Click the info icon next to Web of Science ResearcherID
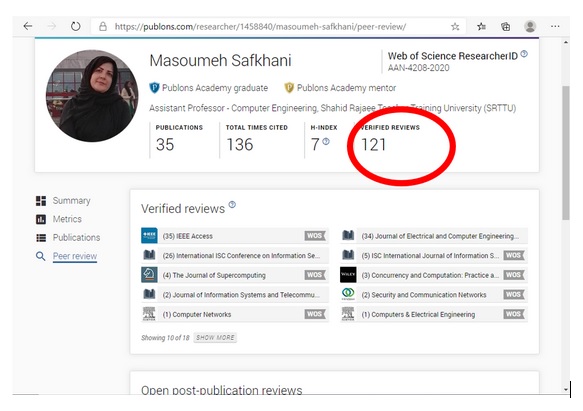The image size is (583, 411). pos(524,54)
